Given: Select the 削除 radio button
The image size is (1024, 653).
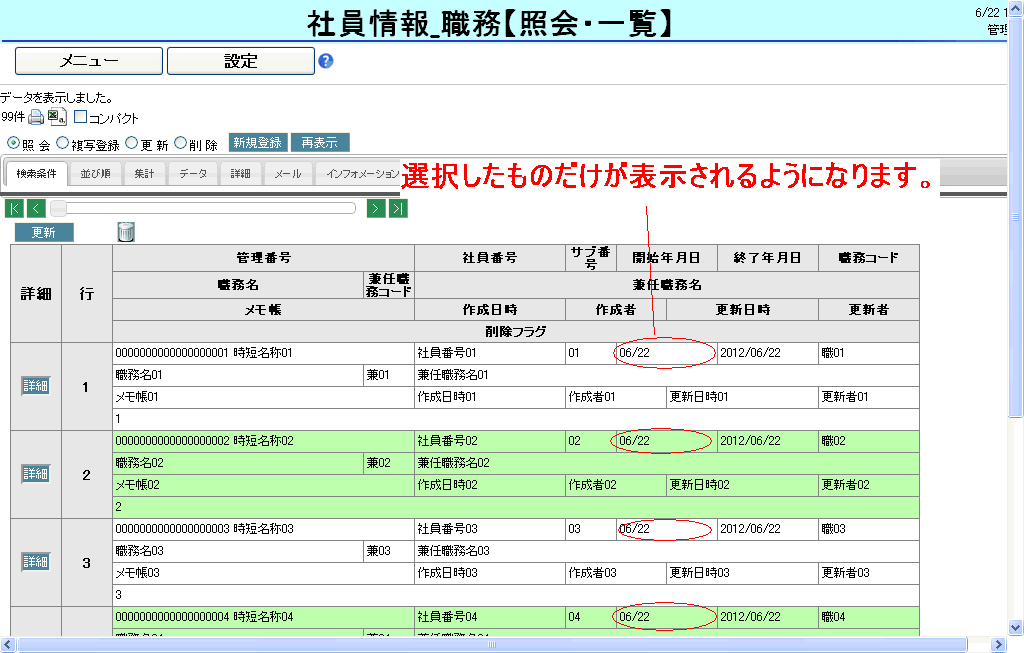Looking at the screenshot, I should pyautogui.click(x=181, y=143).
